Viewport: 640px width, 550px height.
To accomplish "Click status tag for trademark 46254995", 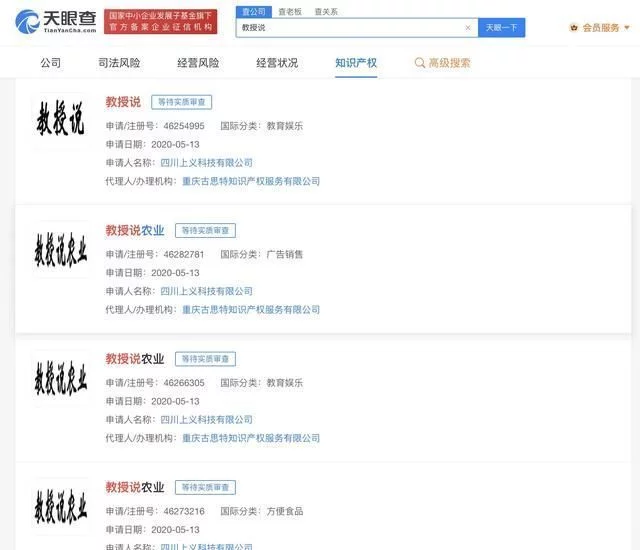I will click(182, 102).
